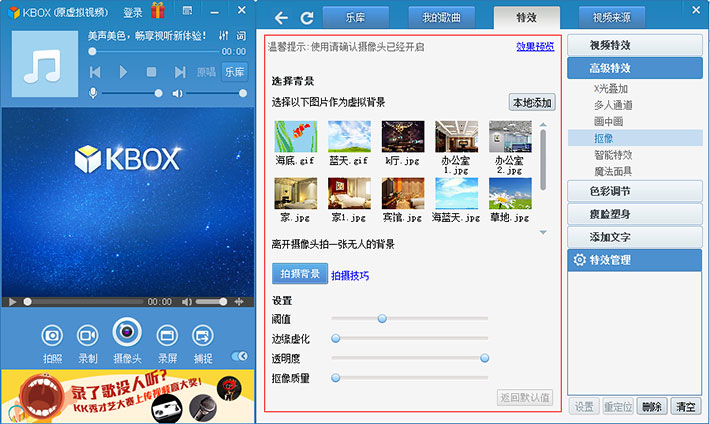Expand the 添加文字 section

pos(635,237)
